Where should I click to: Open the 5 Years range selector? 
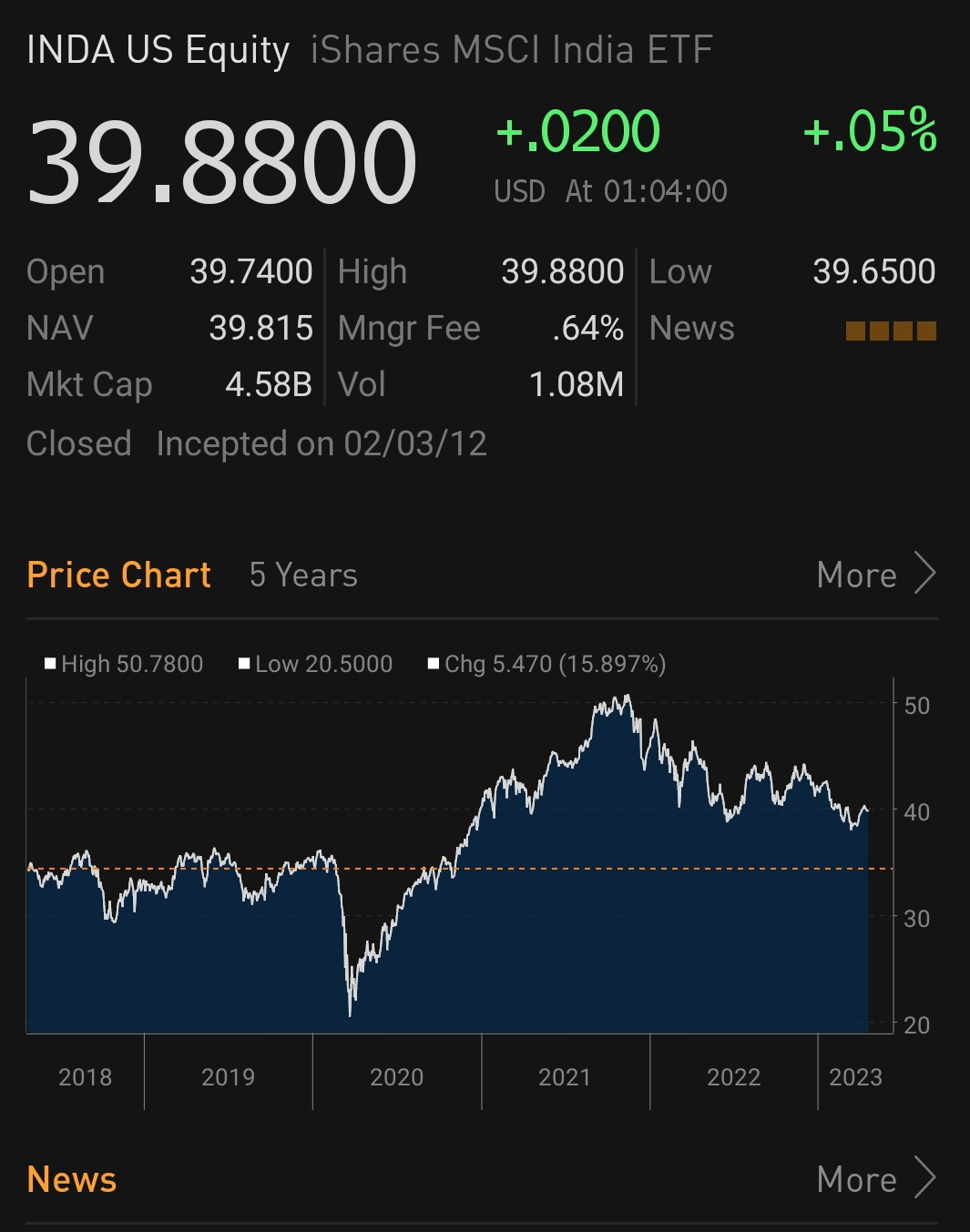(303, 575)
